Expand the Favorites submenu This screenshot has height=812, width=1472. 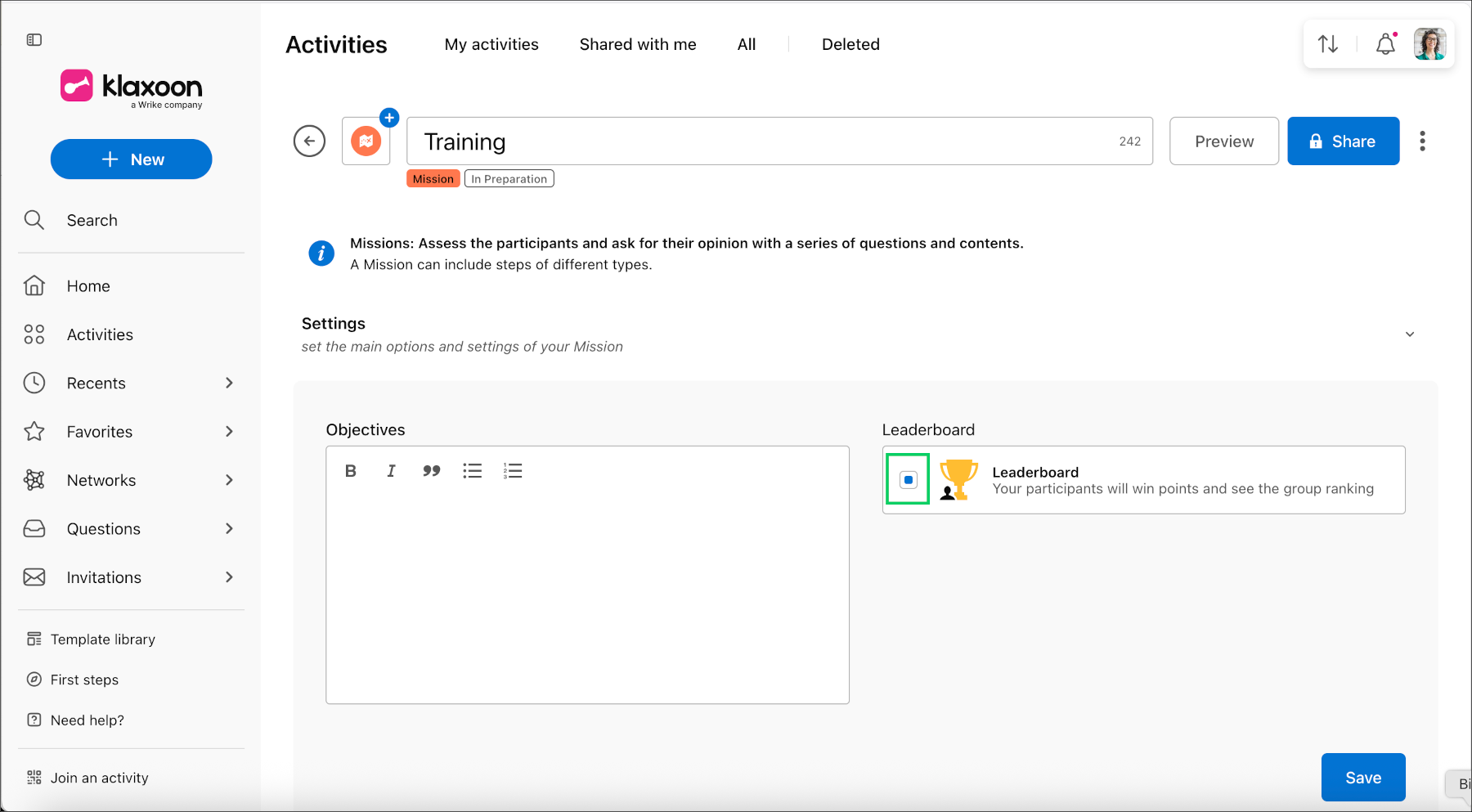click(229, 432)
